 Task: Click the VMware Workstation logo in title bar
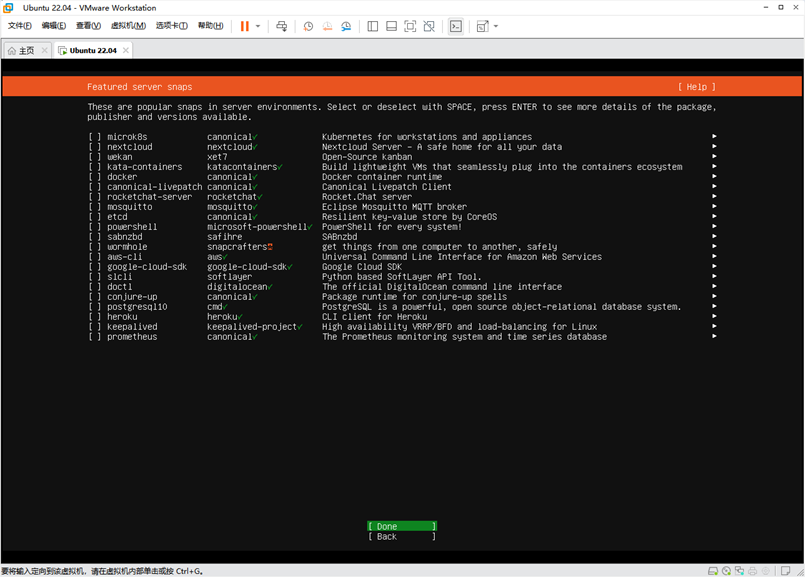click(x=8, y=8)
